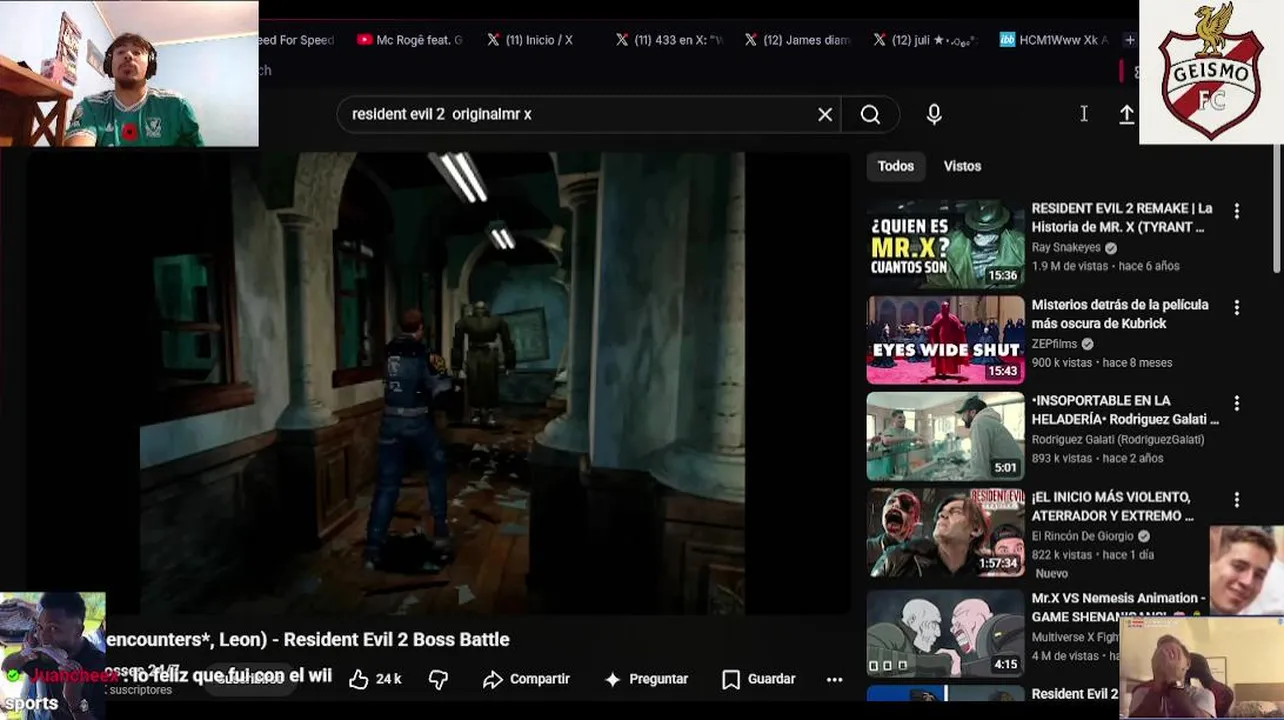The width and height of the screenshot is (1284, 720).
Task: Clear the search box with the X icon
Action: (825, 115)
